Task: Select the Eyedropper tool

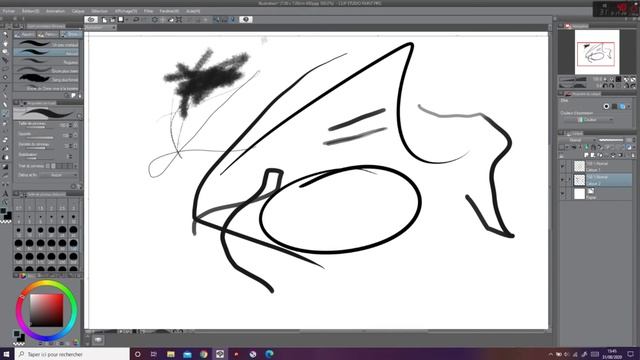Action: click(5, 87)
